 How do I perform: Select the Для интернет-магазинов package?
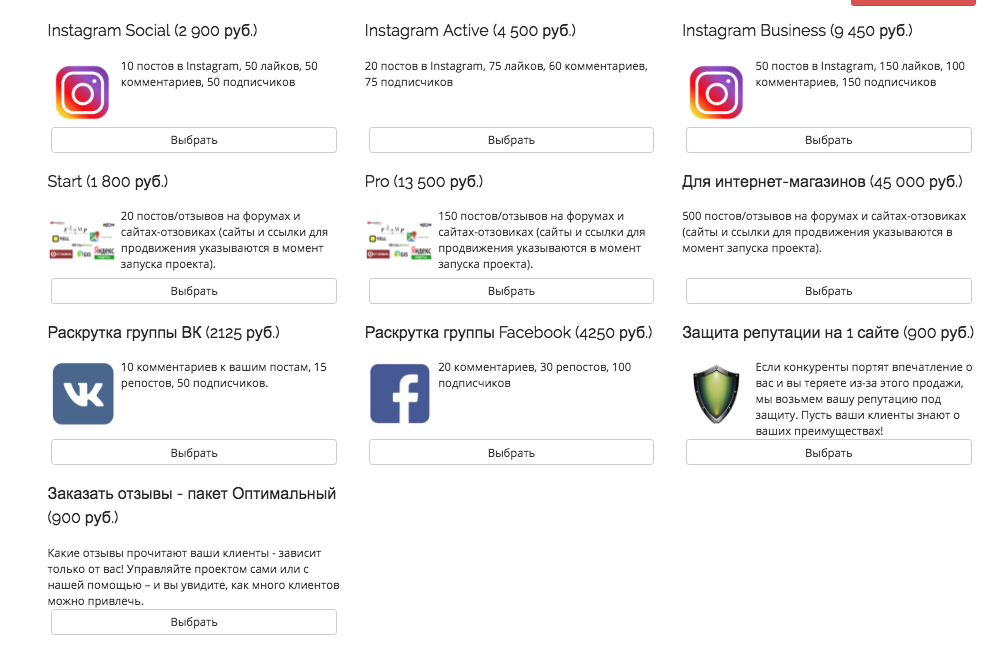[828, 291]
